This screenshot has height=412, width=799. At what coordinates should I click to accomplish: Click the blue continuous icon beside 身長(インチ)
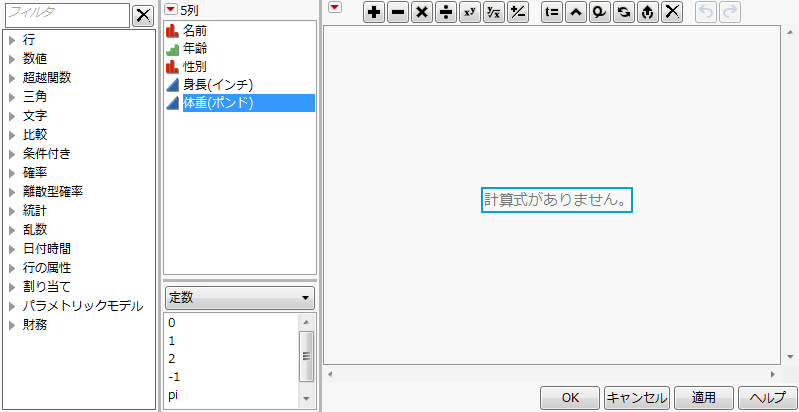coord(172,85)
